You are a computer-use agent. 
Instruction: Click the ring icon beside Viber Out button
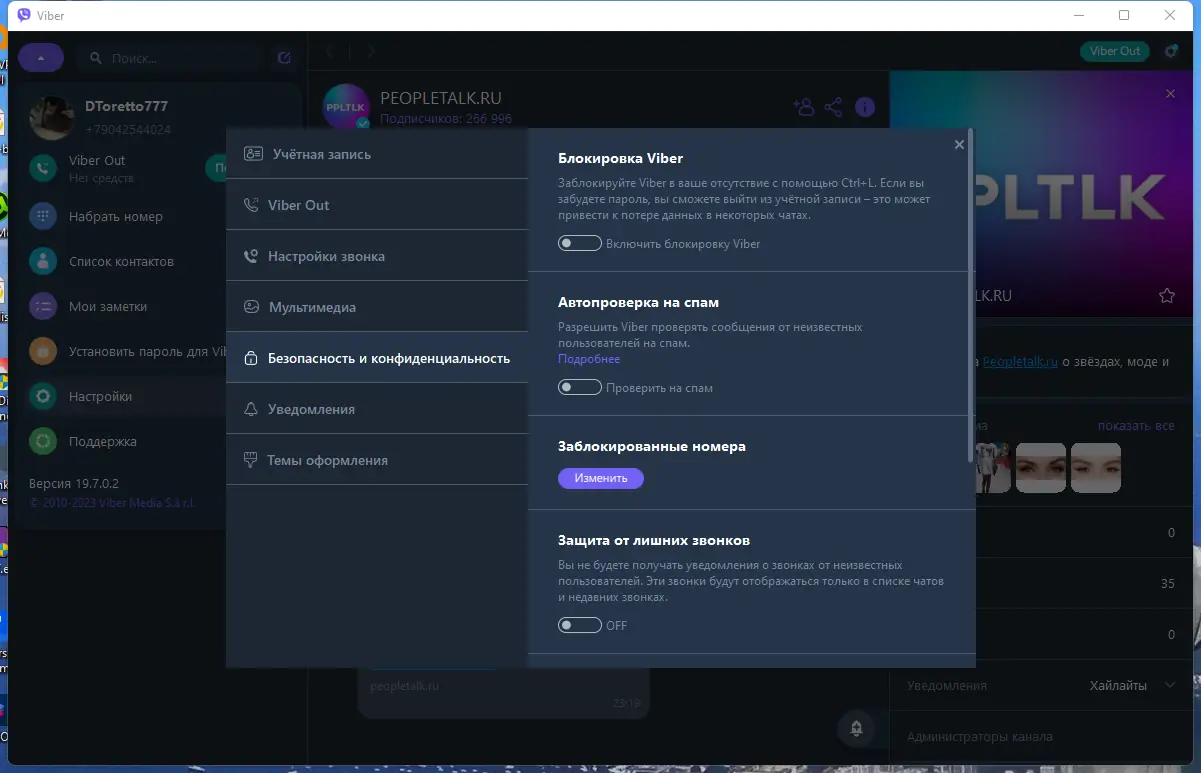click(1171, 51)
